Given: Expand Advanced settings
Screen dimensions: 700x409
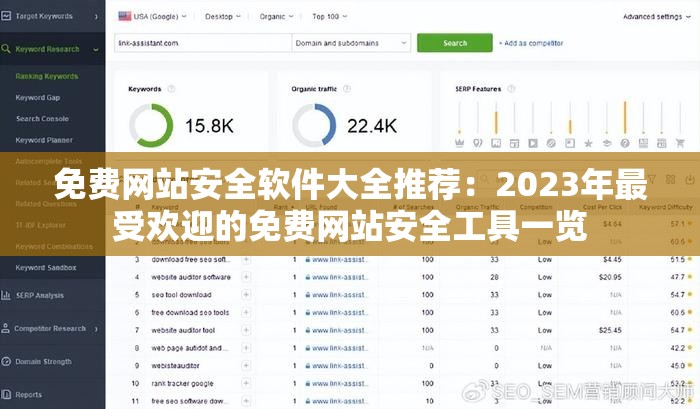Looking at the screenshot, I should (x=657, y=17).
